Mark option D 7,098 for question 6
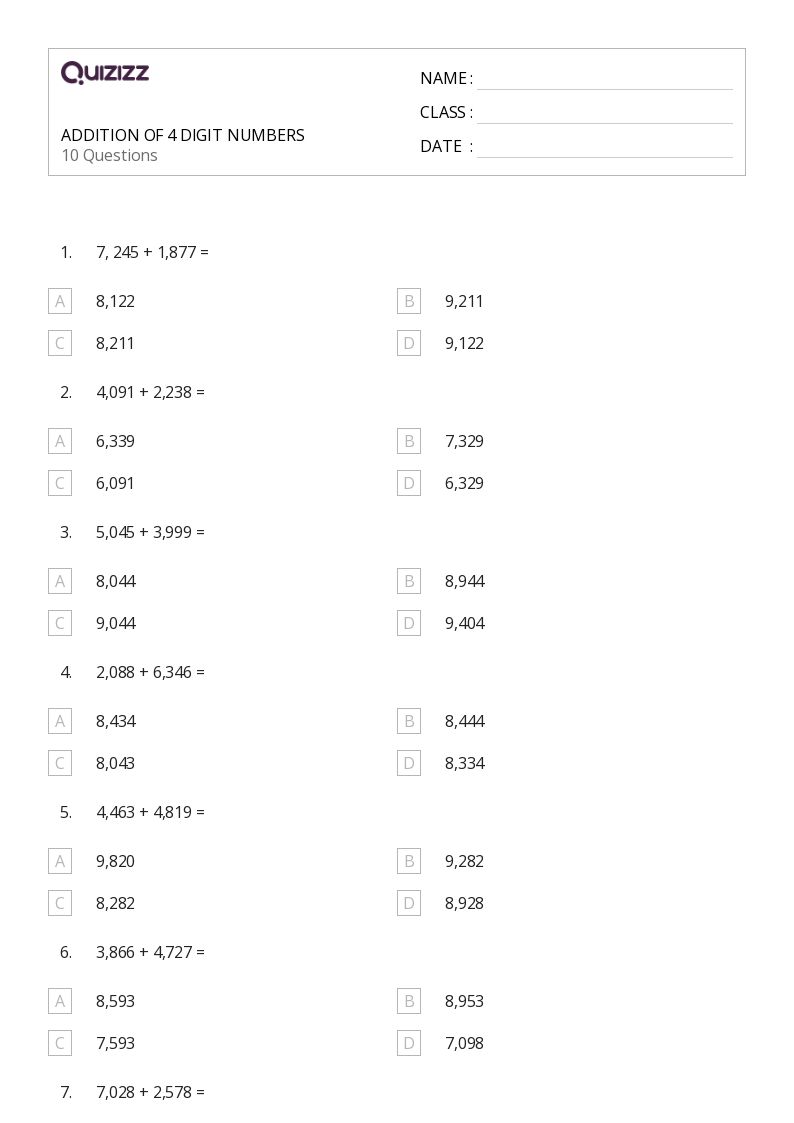 pos(409,1044)
